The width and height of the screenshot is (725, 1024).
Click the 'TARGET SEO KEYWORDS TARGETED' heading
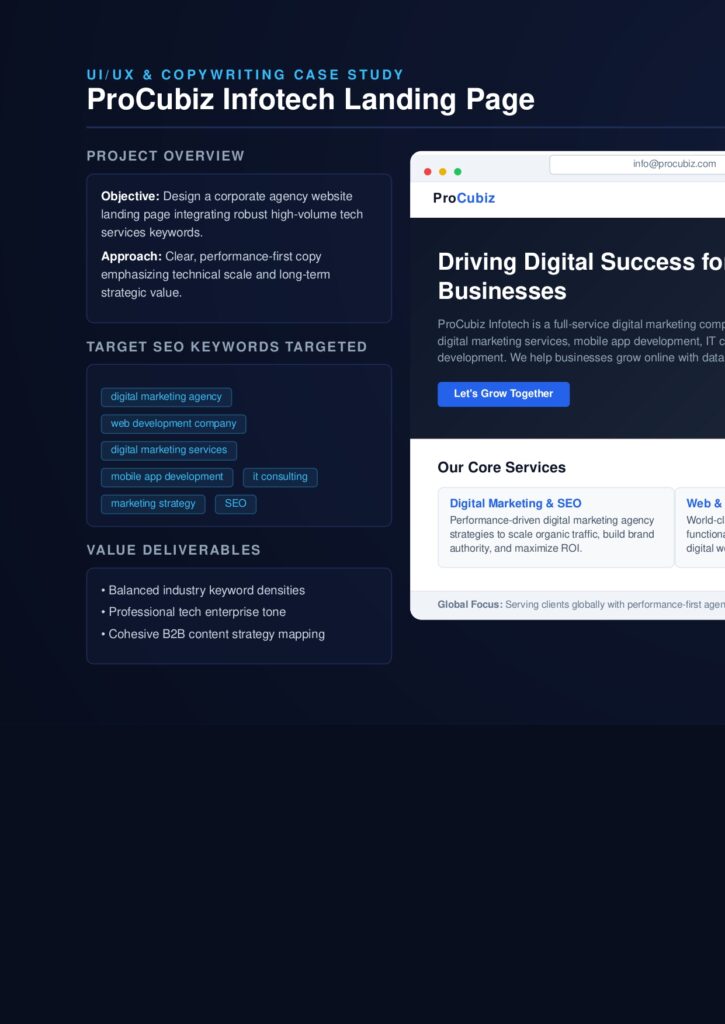click(227, 347)
